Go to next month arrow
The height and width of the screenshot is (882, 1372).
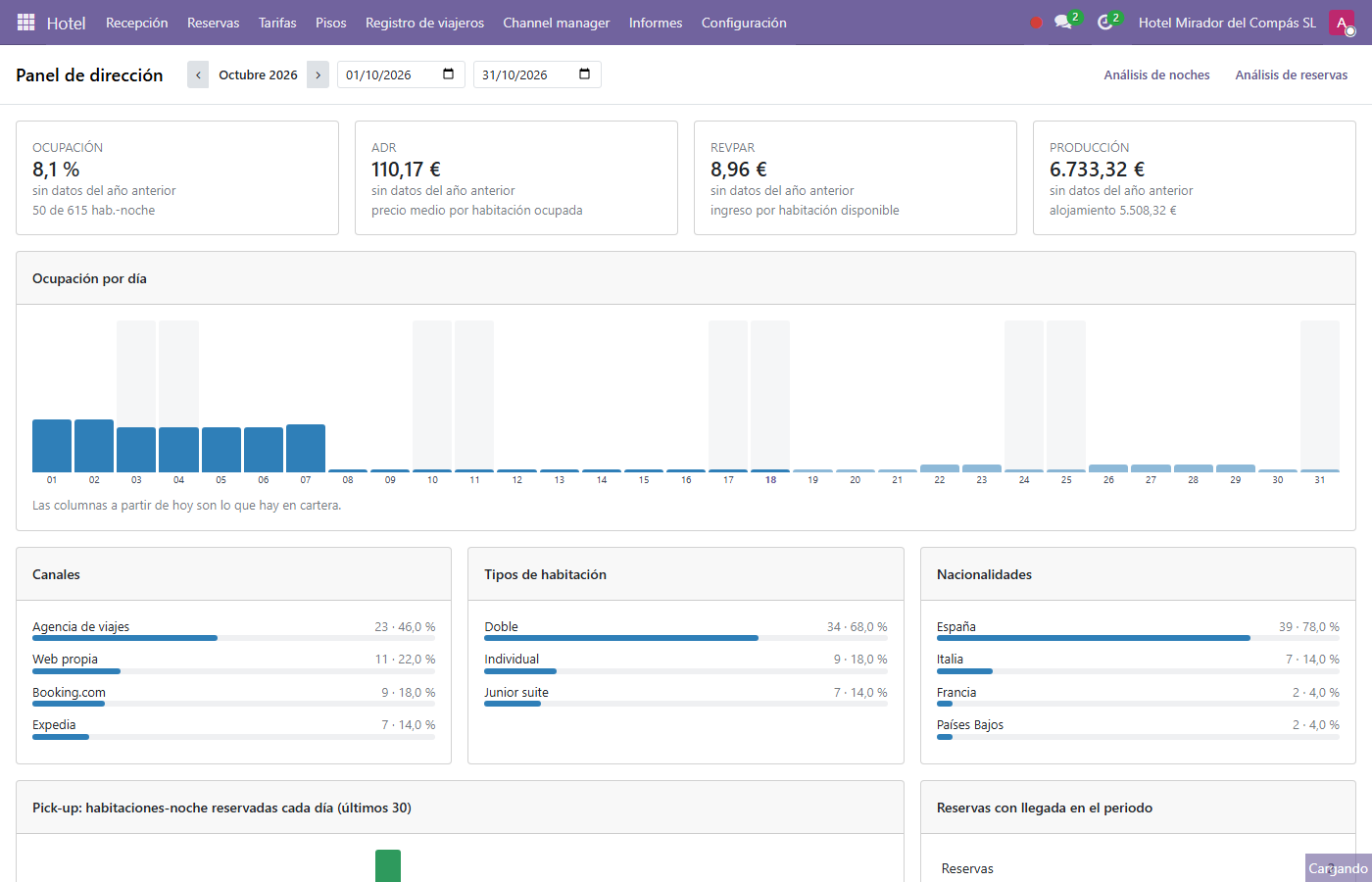(318, 74)
